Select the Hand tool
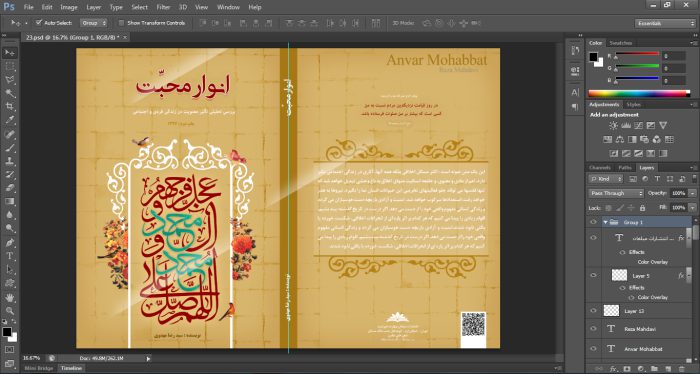 [9, 297]
